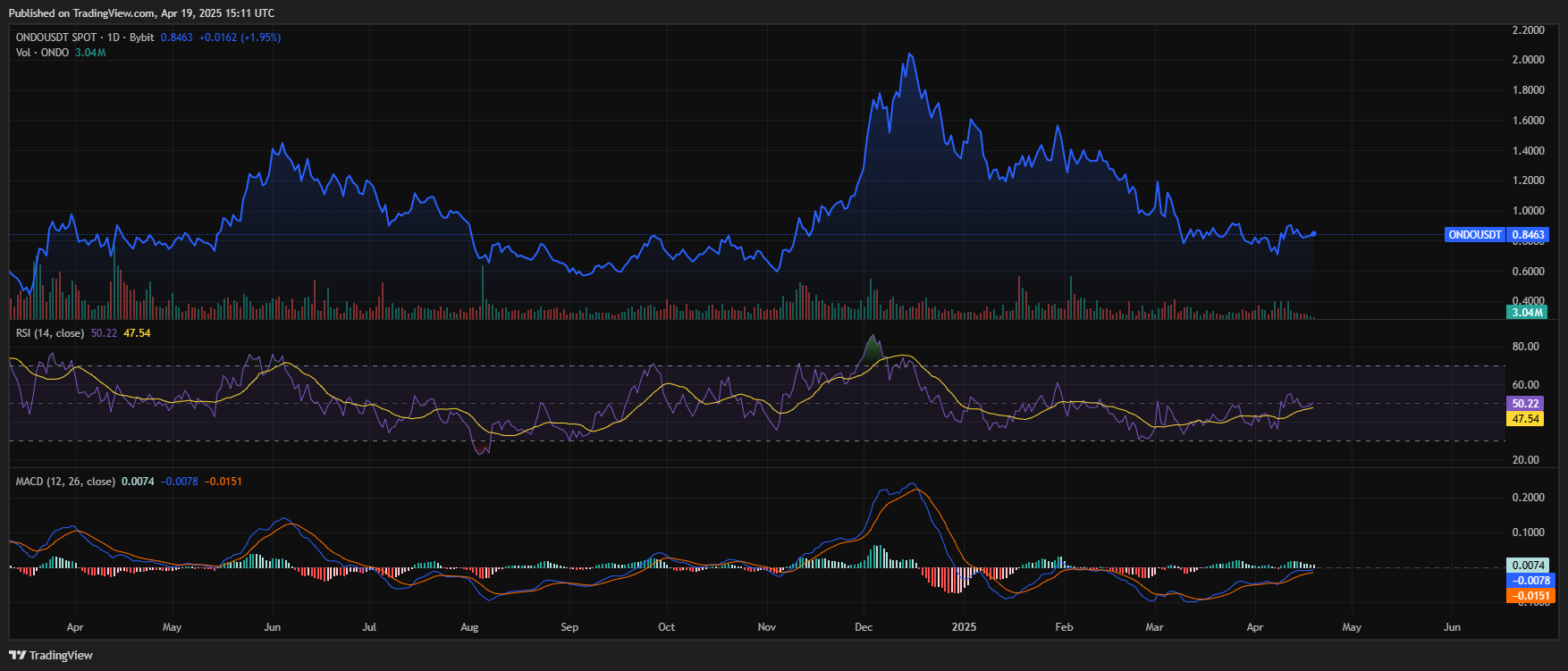Click the blue ONDOUSDT symbol label on price axis
This screenshot has width=1568, height=671.
tap(1475, 235)
